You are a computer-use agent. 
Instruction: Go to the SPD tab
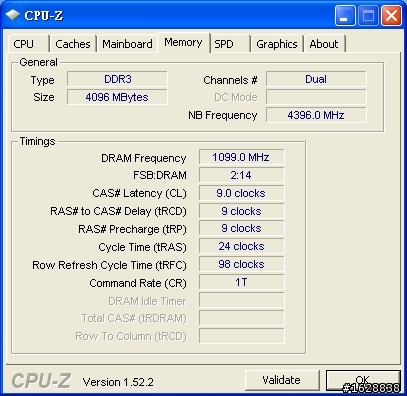[x=229, y=44]
